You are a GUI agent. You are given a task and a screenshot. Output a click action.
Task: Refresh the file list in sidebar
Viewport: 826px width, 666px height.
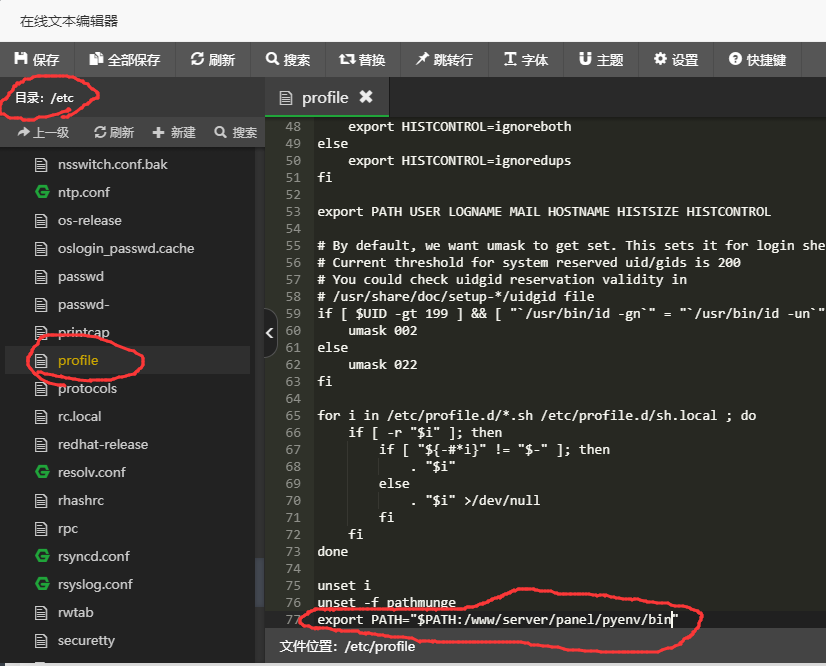click(114, 132)
